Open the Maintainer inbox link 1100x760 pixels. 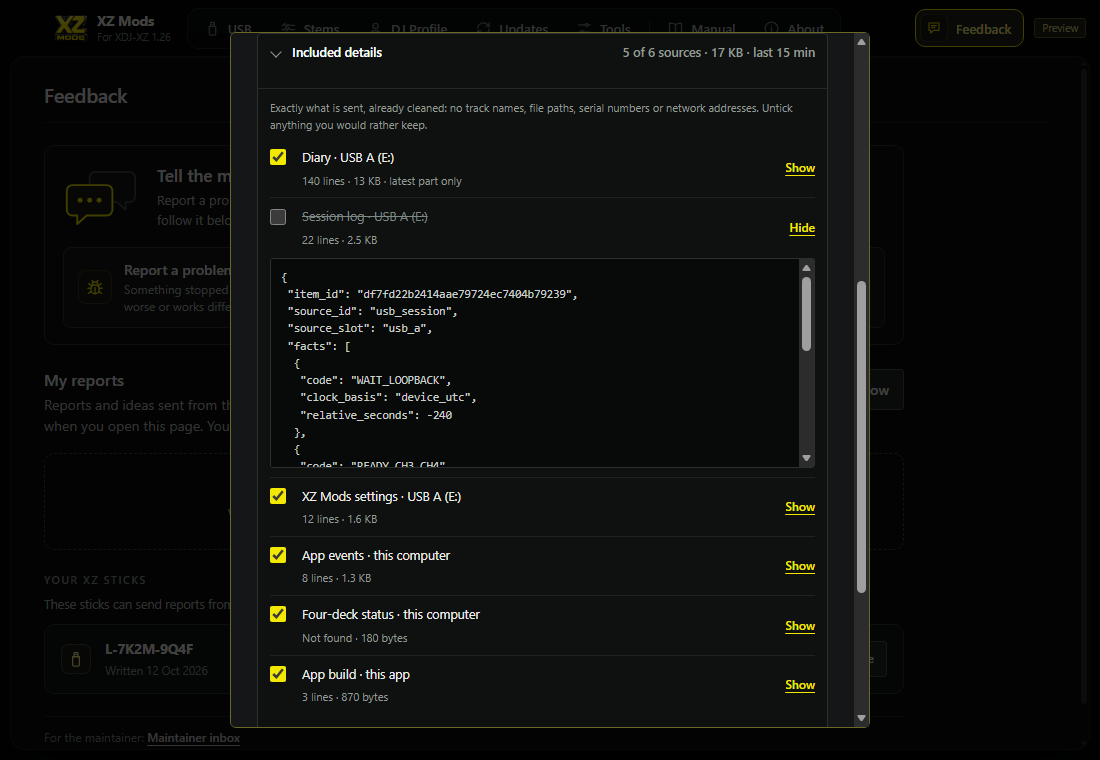[x=194, y=738]
